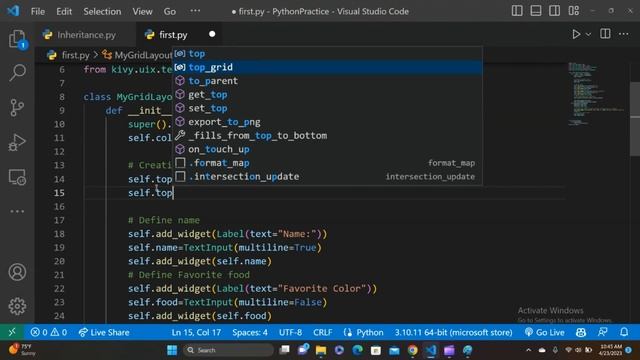Open the View menu

[142, 11]
